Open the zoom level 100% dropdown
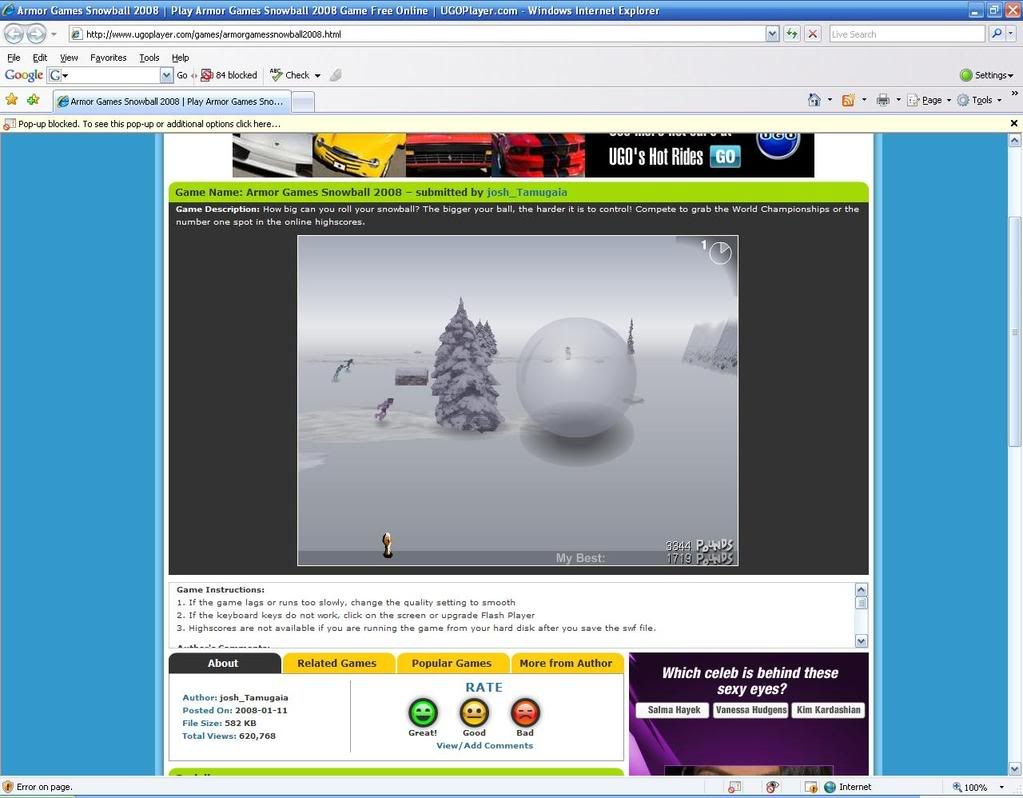Screen dimensions: 1023x798 point(1002,787)
